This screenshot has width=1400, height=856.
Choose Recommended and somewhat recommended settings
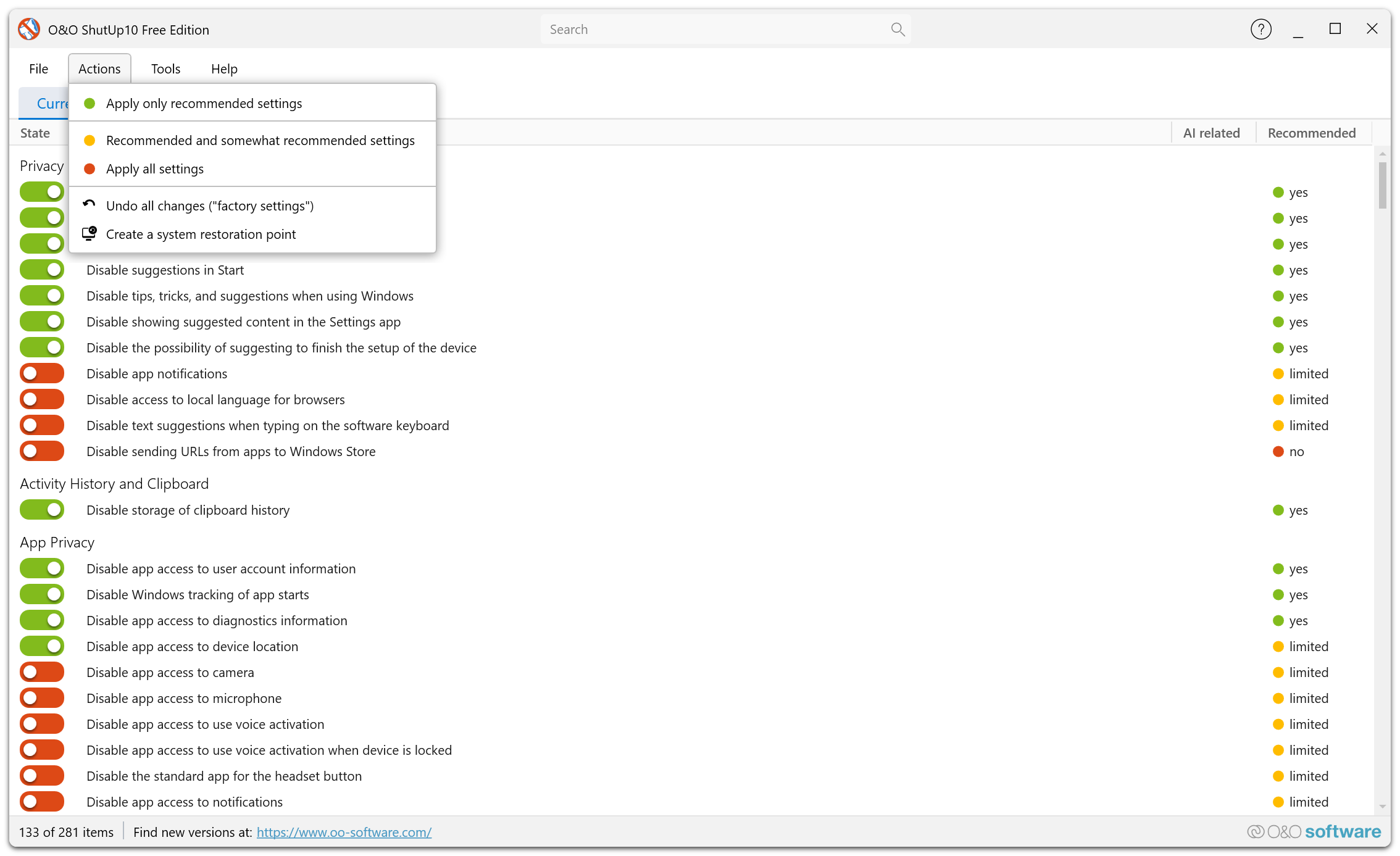click(x=252, y=140)
